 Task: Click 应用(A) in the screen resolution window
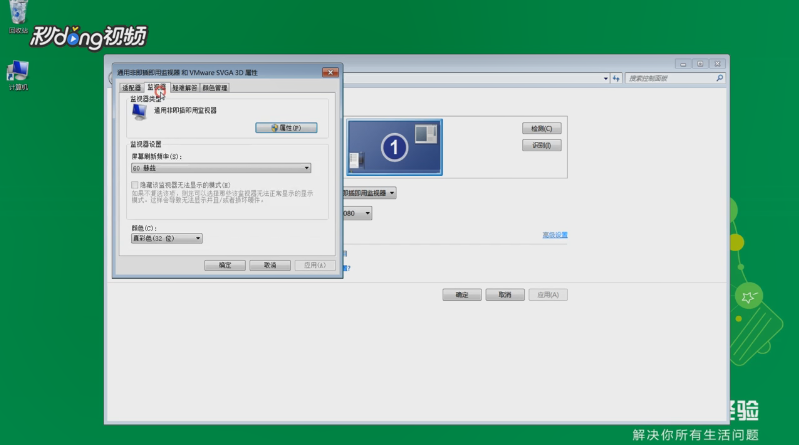548,295
